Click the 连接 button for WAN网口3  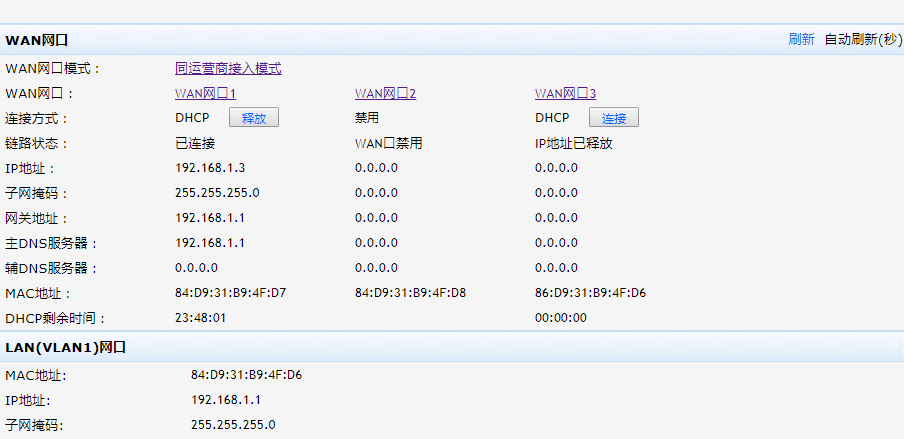pos(613,118)
